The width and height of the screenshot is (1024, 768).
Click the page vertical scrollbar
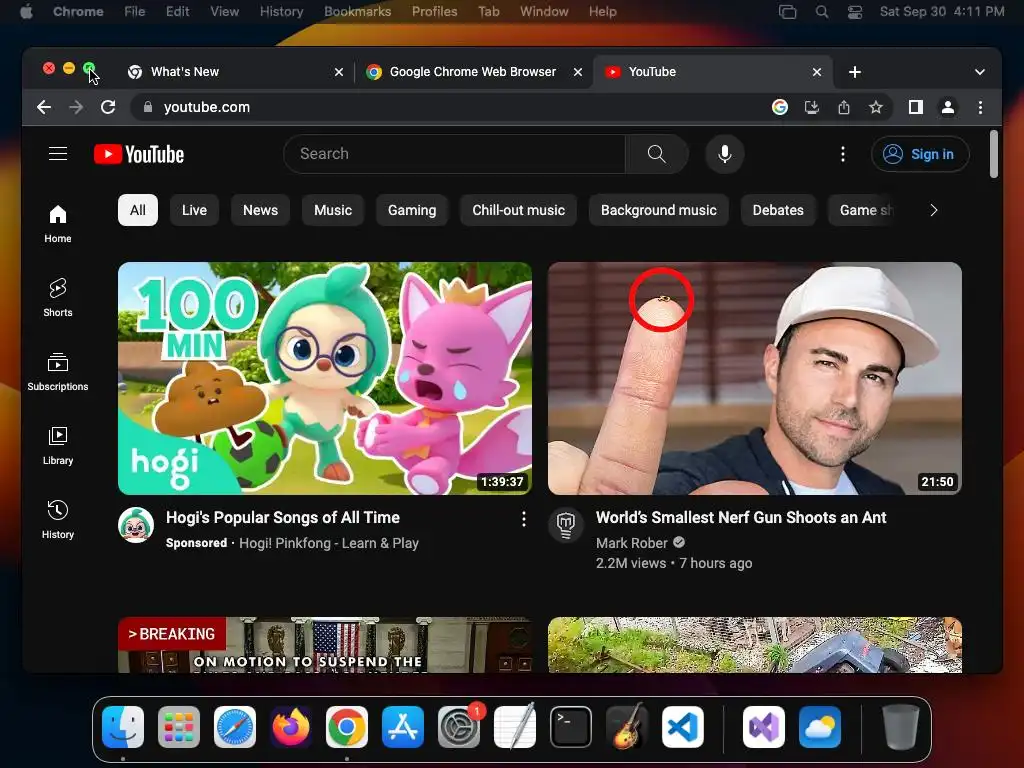click(993, 154)
